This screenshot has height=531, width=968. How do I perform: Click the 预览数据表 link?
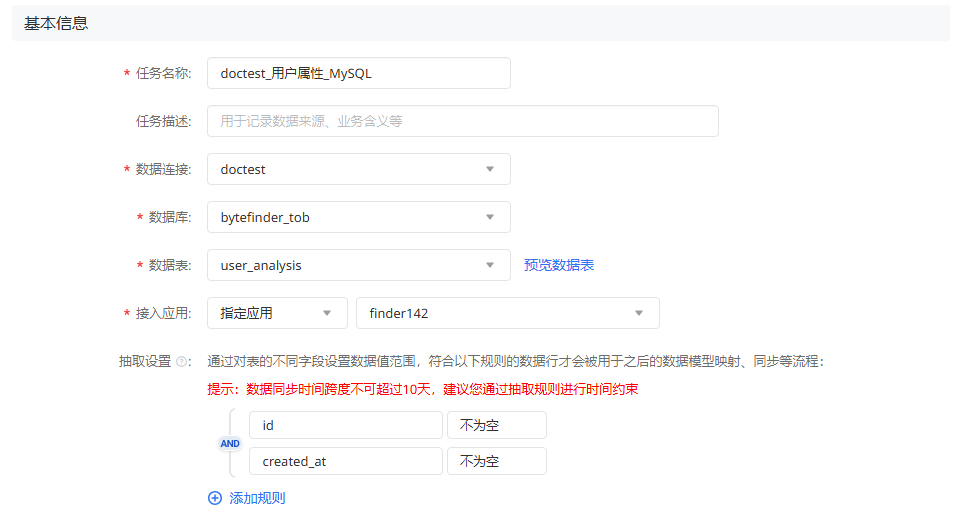pos(559,265)
